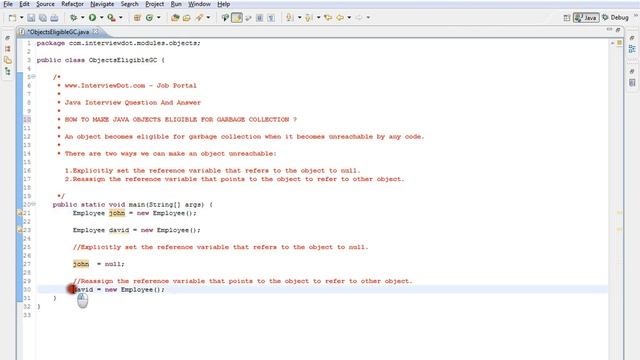The width and height of the screenshot is (640, 360).
Task: Open the Open Perspective icon
Action: 567,18
